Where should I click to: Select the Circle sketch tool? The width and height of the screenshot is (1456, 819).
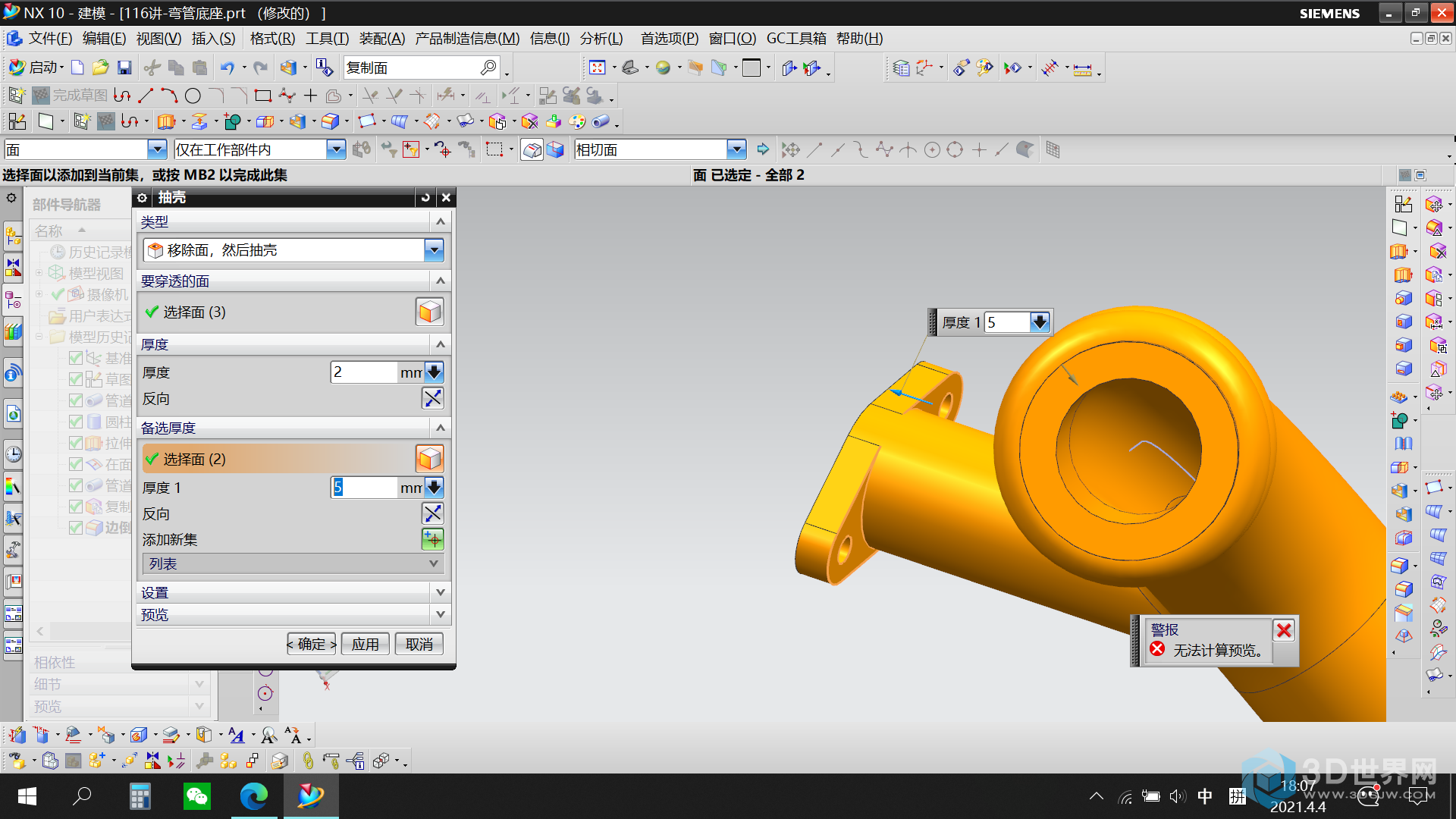tap(193, 96)
